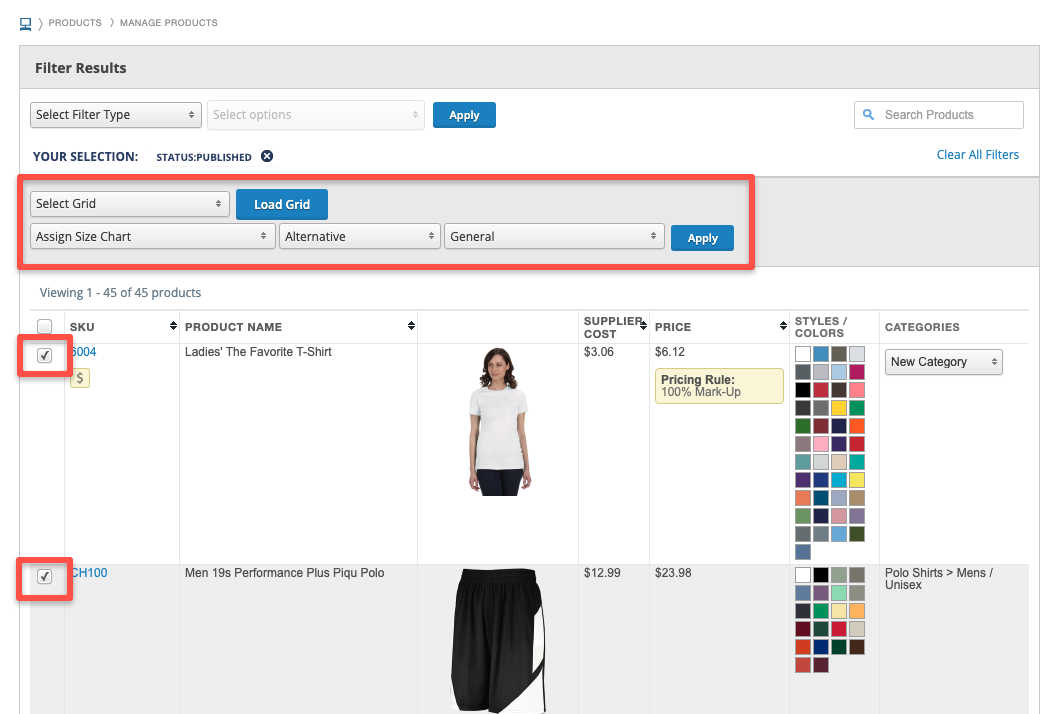This screenshot has height=714, width=1060.
Task: Toggle the select-all checkbox in table header
Action: pyautogui.click(x=45, y=326)
